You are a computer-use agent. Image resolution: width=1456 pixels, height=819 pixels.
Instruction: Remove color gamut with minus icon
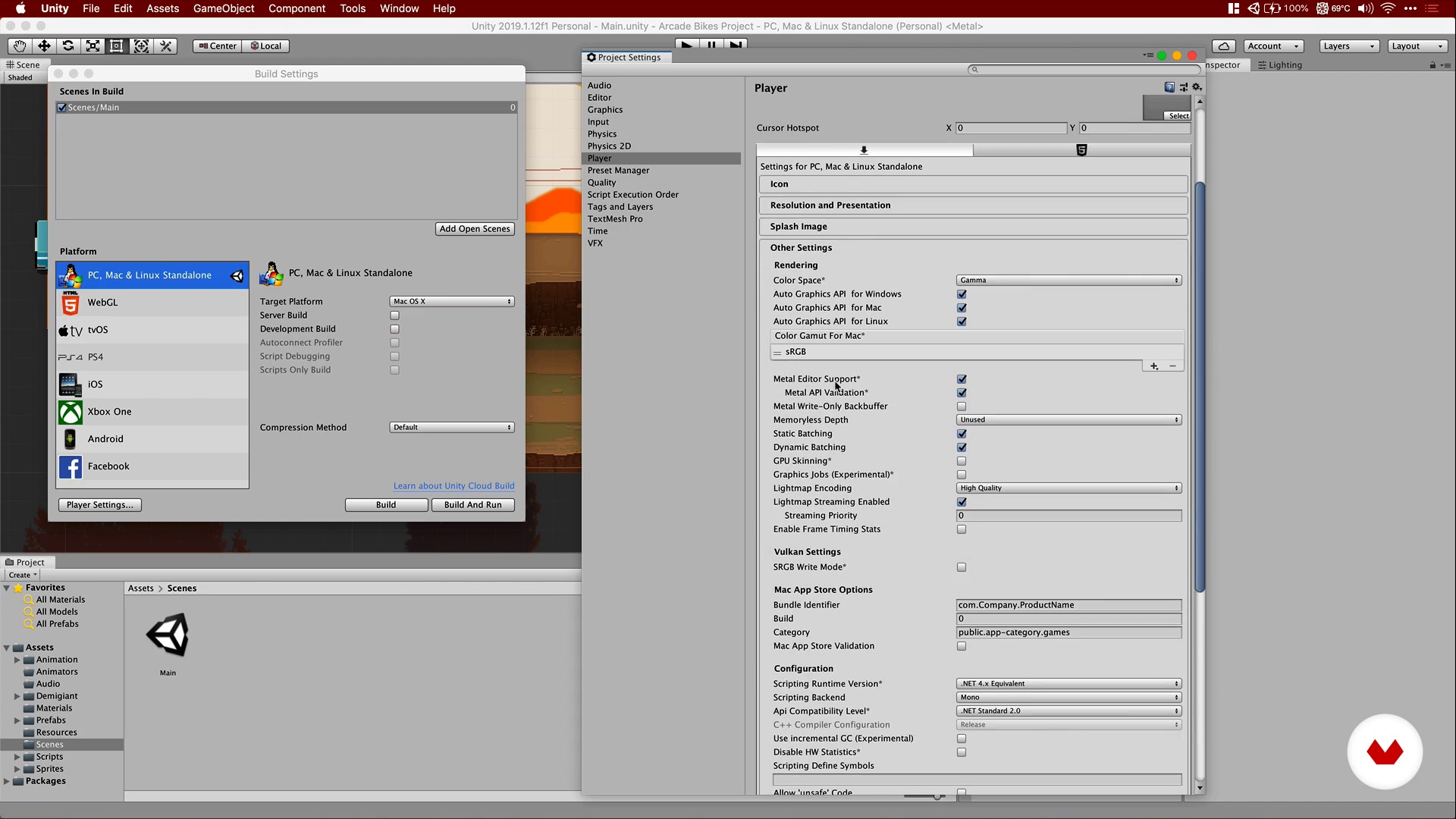coord(1172,366)
